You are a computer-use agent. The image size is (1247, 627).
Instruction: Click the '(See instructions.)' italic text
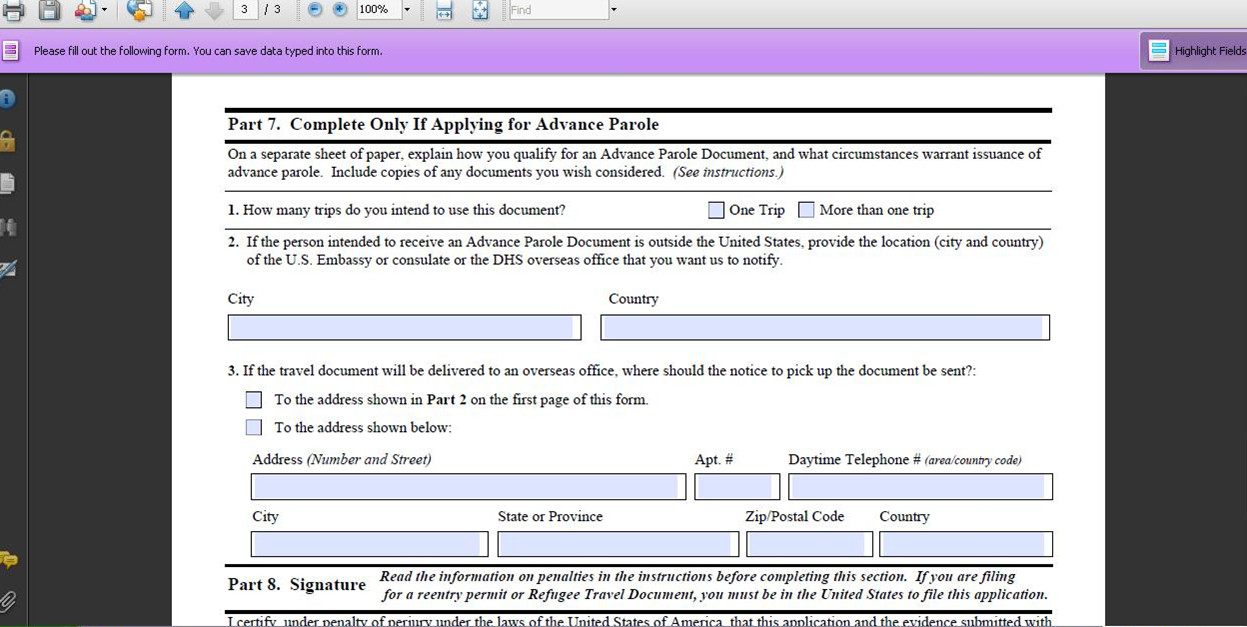tap(728, 172)
